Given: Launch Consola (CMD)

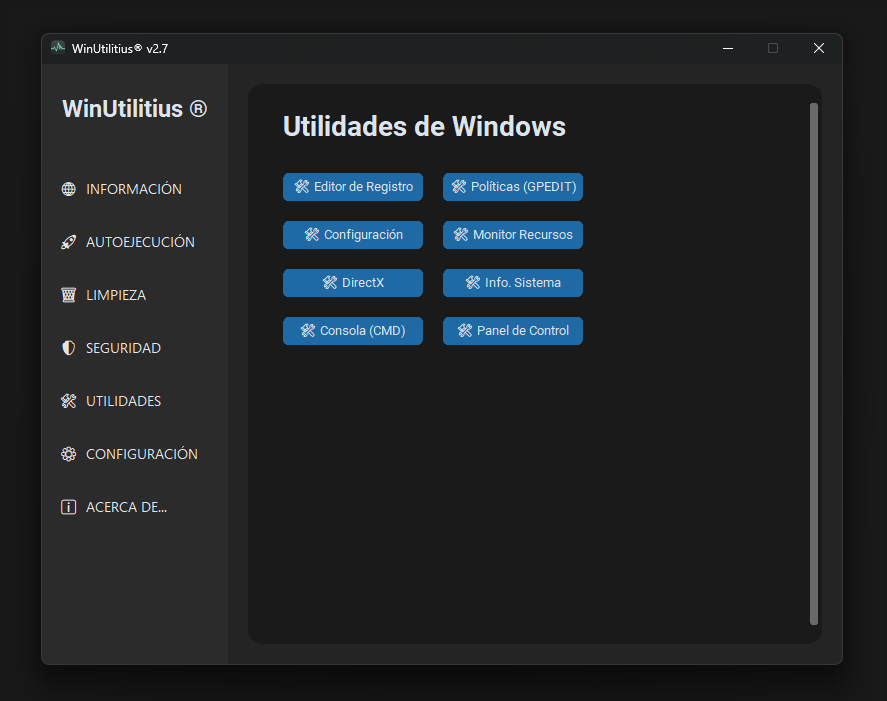Looking at the screenshot, I should click(353, 331).
